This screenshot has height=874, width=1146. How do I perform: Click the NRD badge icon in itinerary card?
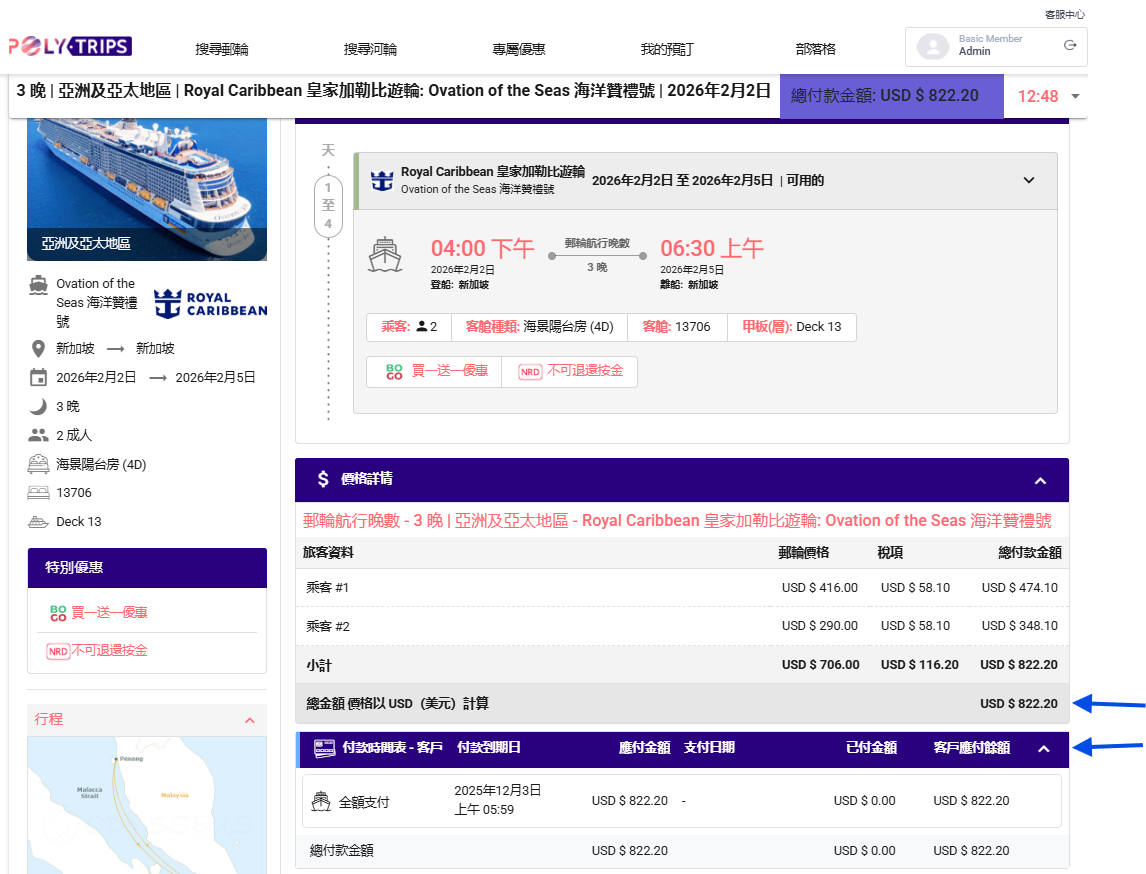click(x=530, y=372)
